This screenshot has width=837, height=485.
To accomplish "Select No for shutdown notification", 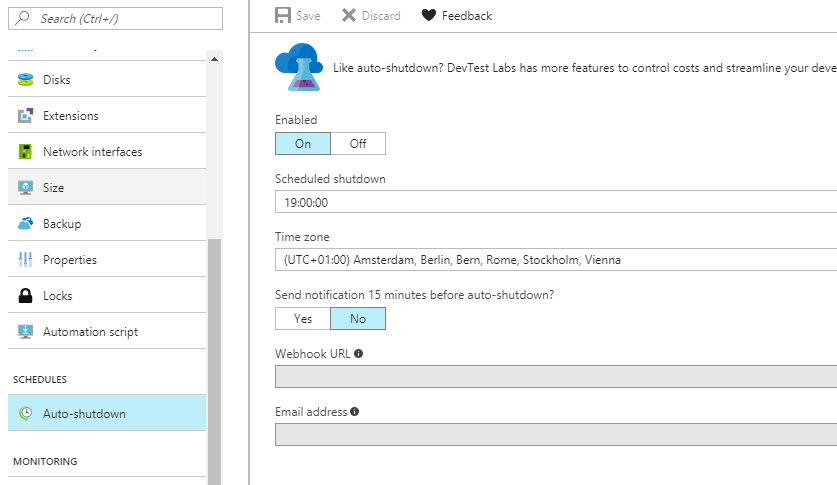I will click(x=358, y=319).
